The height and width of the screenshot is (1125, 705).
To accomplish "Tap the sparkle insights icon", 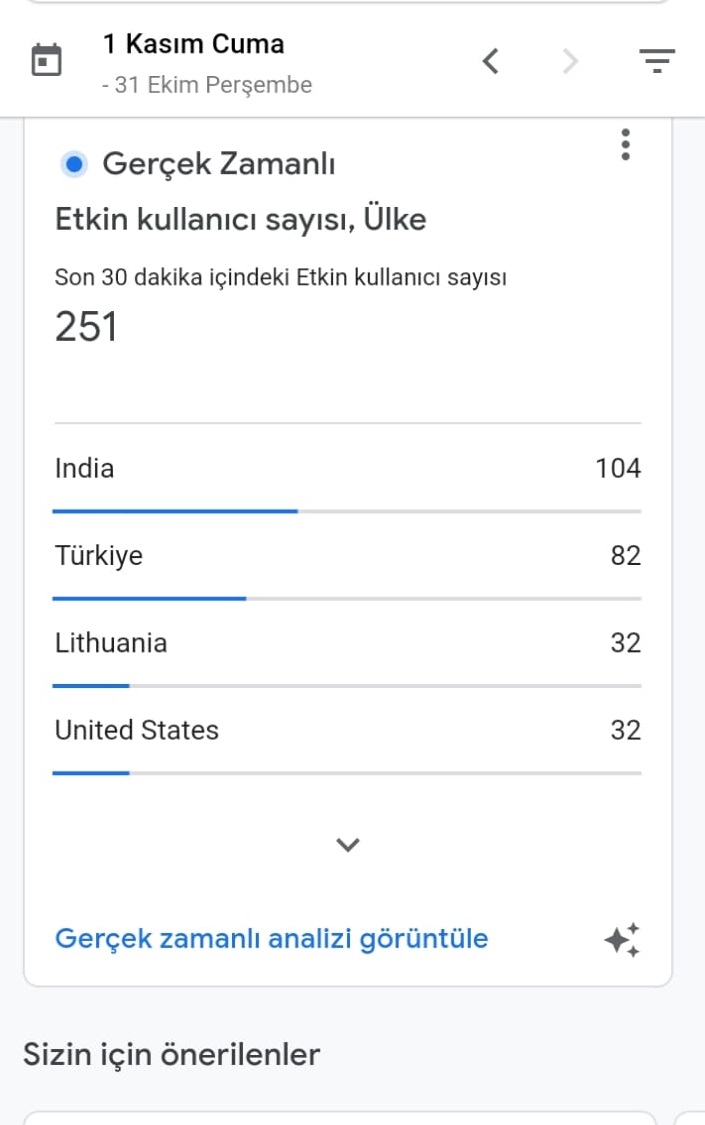I will (x=622, y=939).
